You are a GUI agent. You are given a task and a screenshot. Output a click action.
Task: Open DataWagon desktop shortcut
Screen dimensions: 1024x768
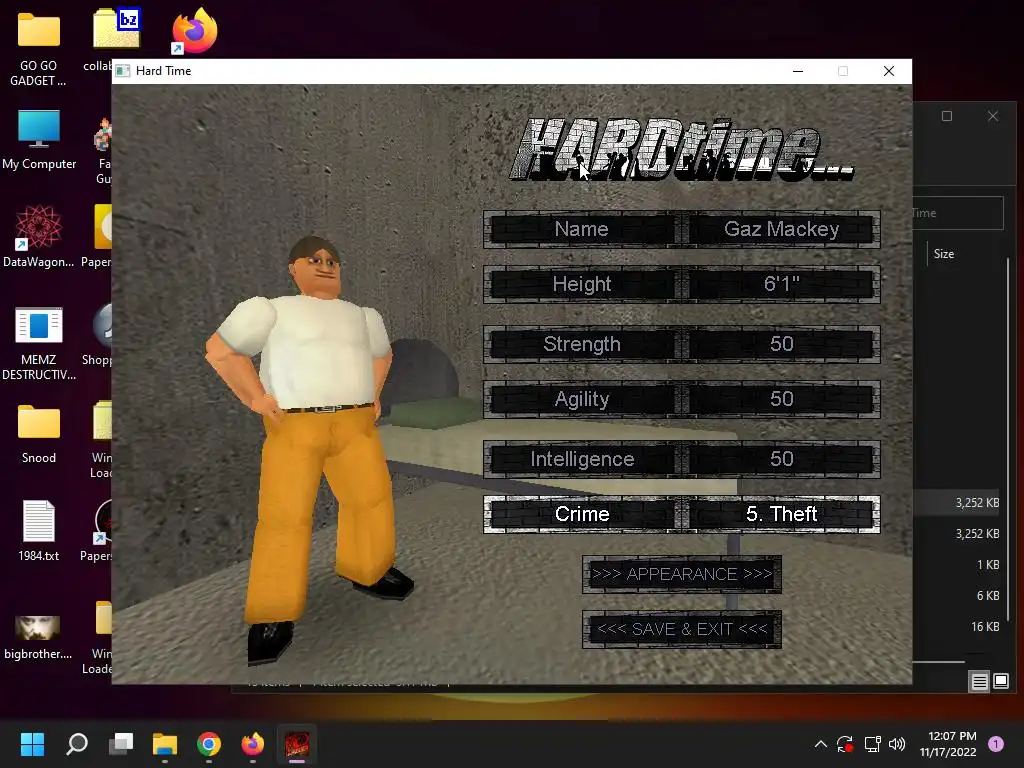39,236
